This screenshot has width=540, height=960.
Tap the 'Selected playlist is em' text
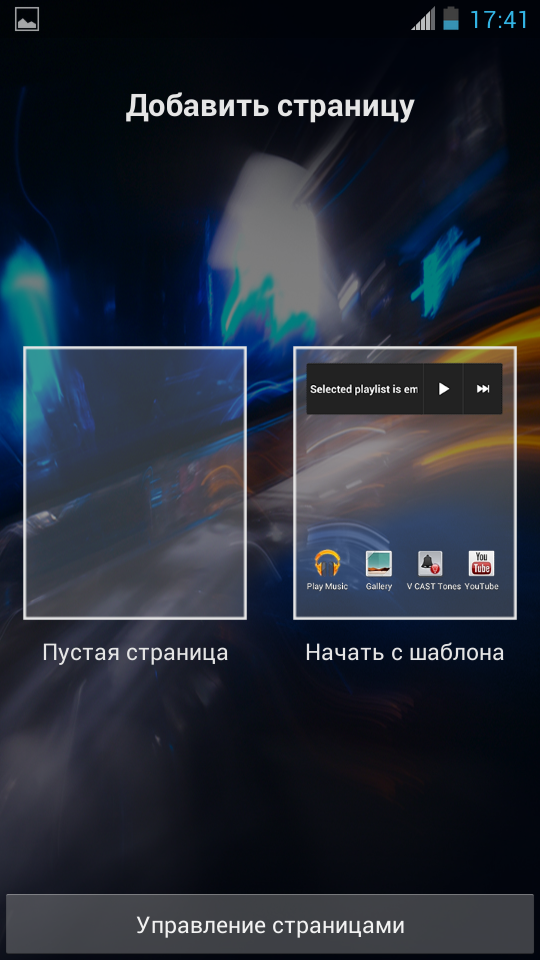(364, 389)
